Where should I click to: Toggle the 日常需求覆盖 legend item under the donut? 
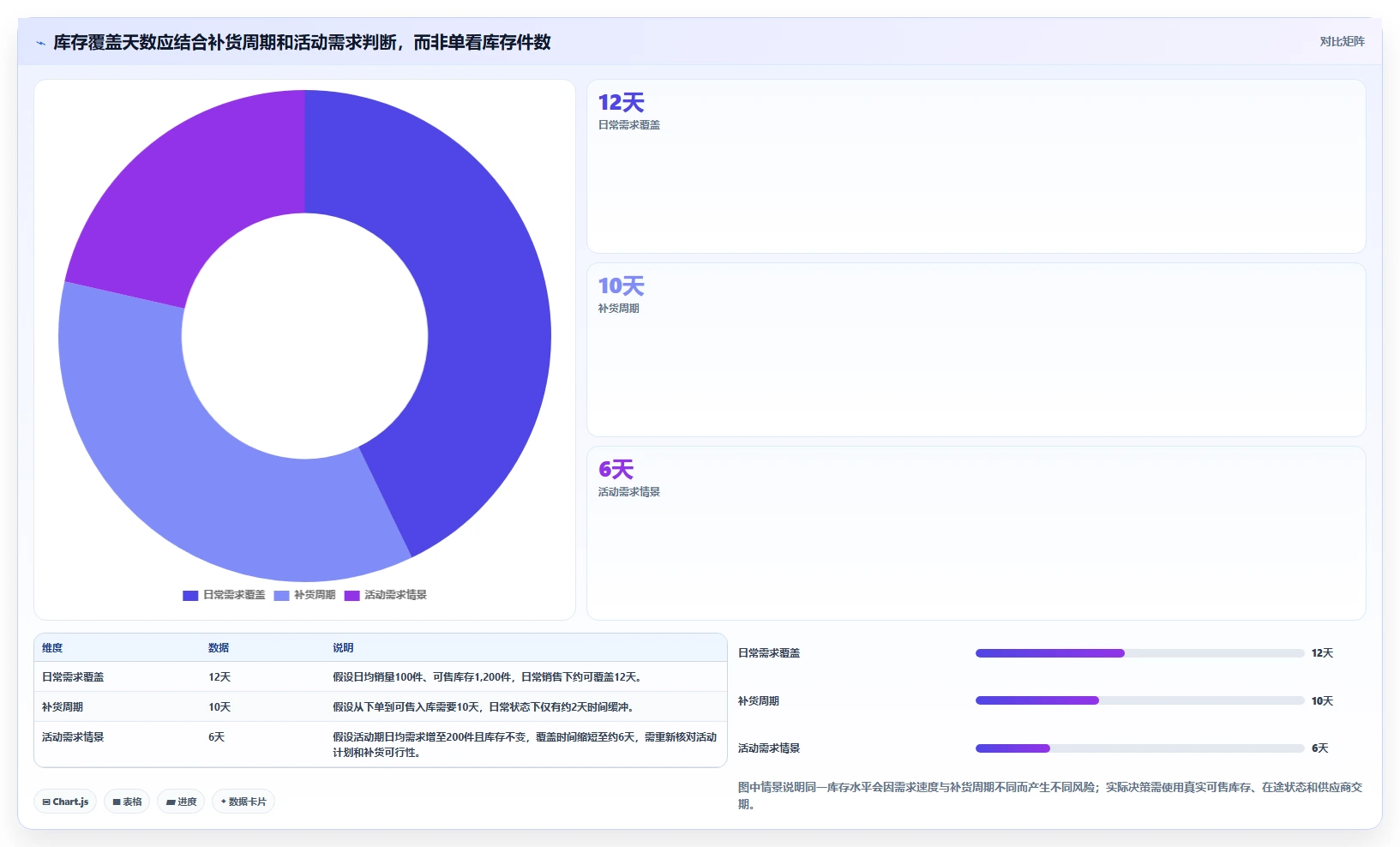[x=224, y=595]
